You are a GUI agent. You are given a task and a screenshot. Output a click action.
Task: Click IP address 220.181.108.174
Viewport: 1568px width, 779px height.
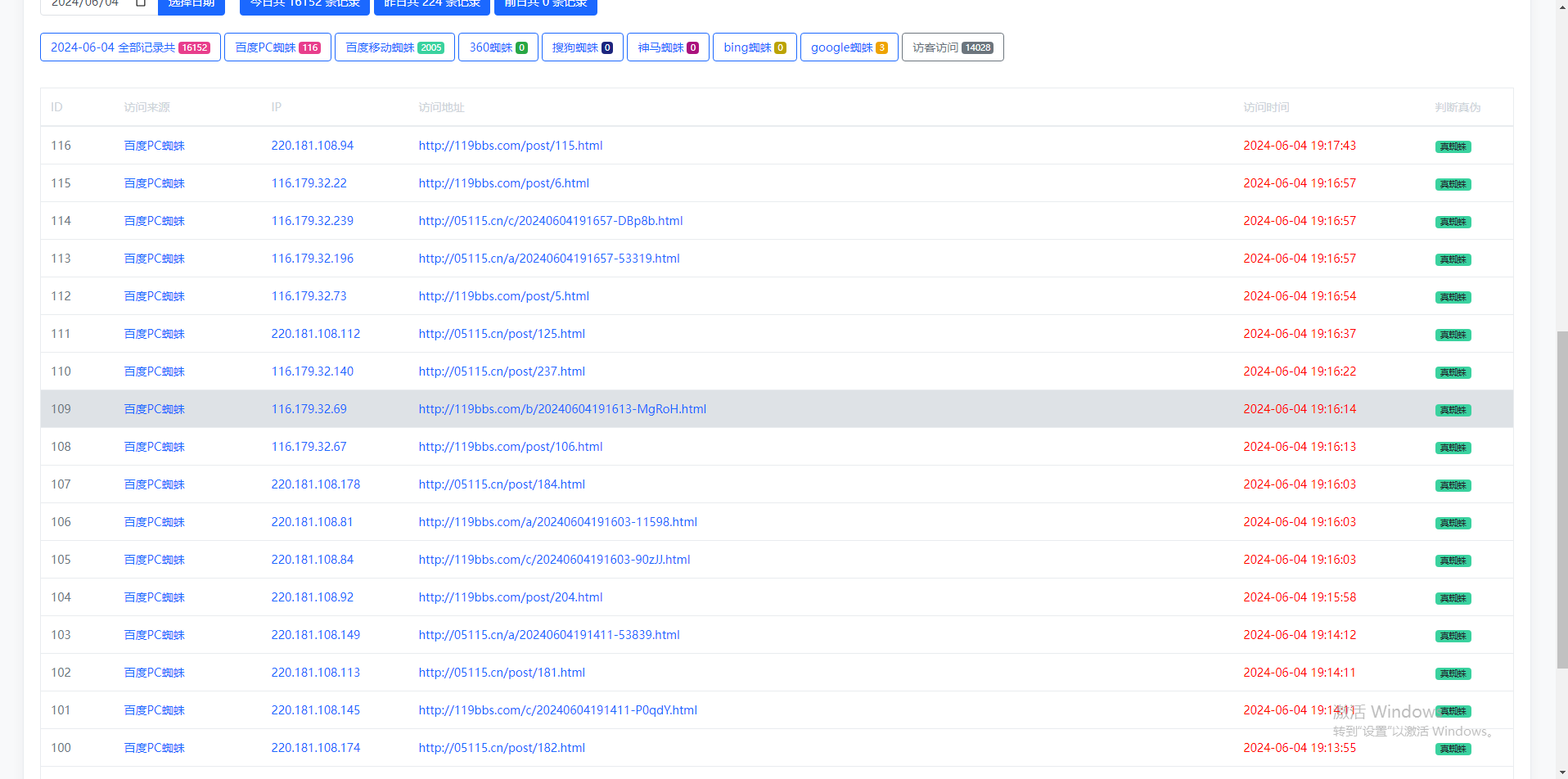pyautogui.click(x=316, y=748)
